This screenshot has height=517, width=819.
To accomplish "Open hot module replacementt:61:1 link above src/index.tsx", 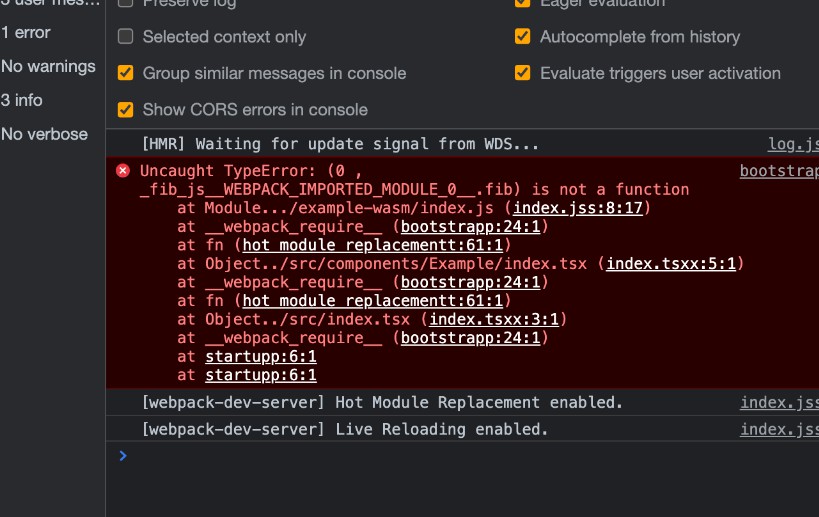I will pyautogui.click(x=373, y=301).
